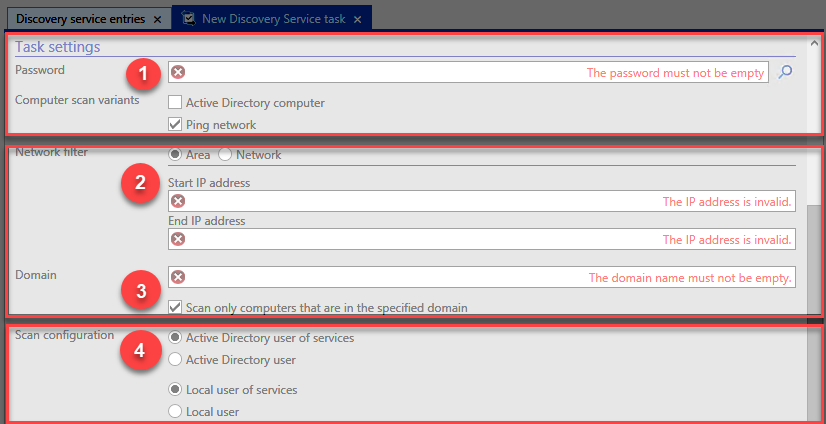Click the magnifier icon beside Password field

tap(785, 72)
